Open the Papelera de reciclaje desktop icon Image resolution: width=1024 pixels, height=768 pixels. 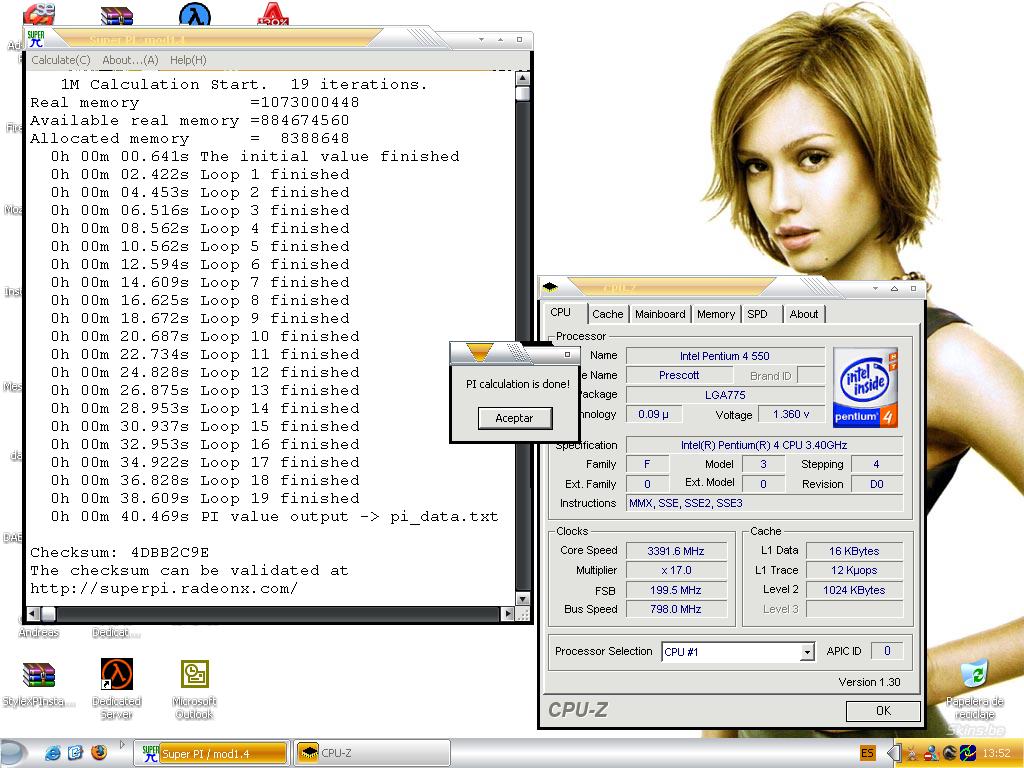[974, 690]
